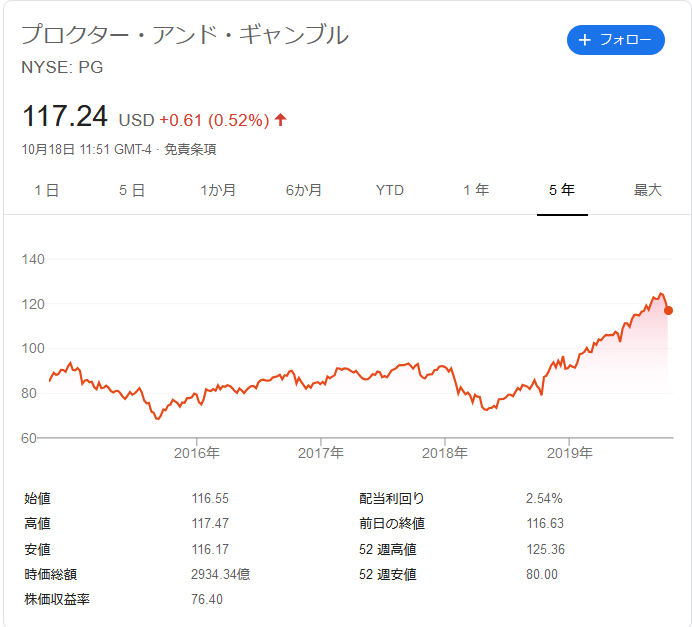Viewport: 692px width, 627px height.
Task: Switch to the 1か月 range tab
Action: pos(218,190)
